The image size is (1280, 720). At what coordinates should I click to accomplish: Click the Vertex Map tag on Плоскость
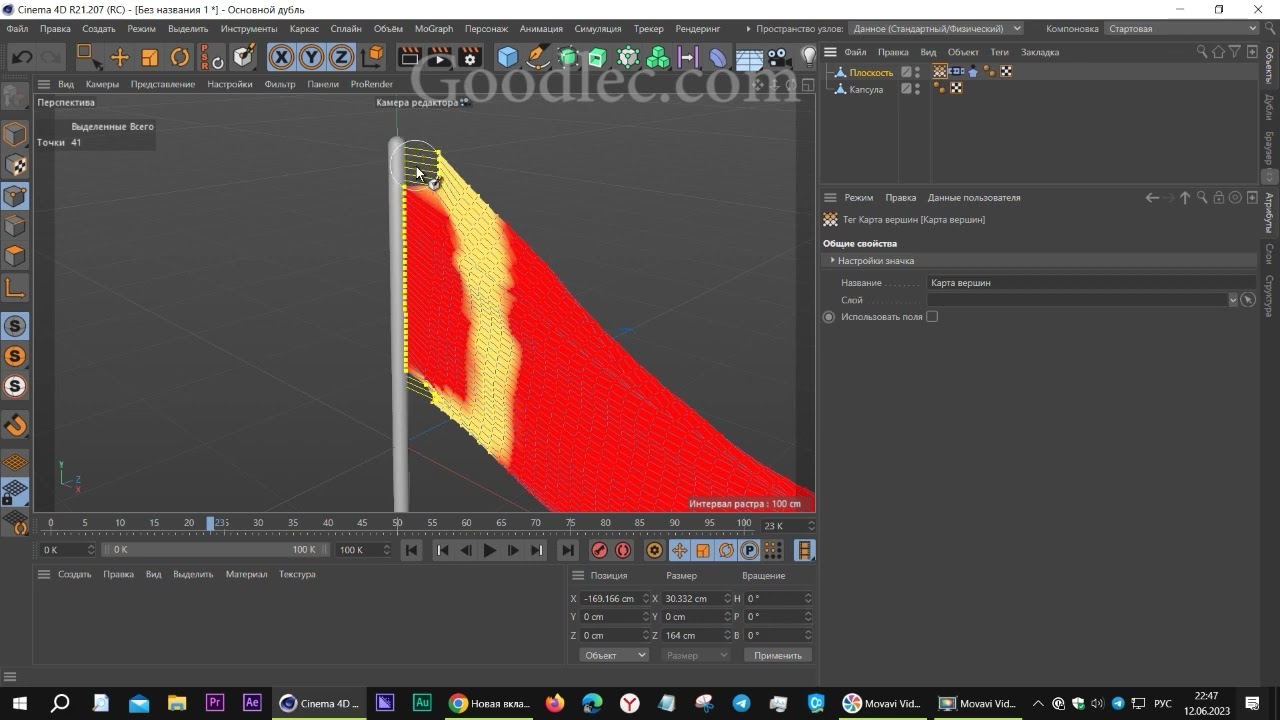coord(940,71)
